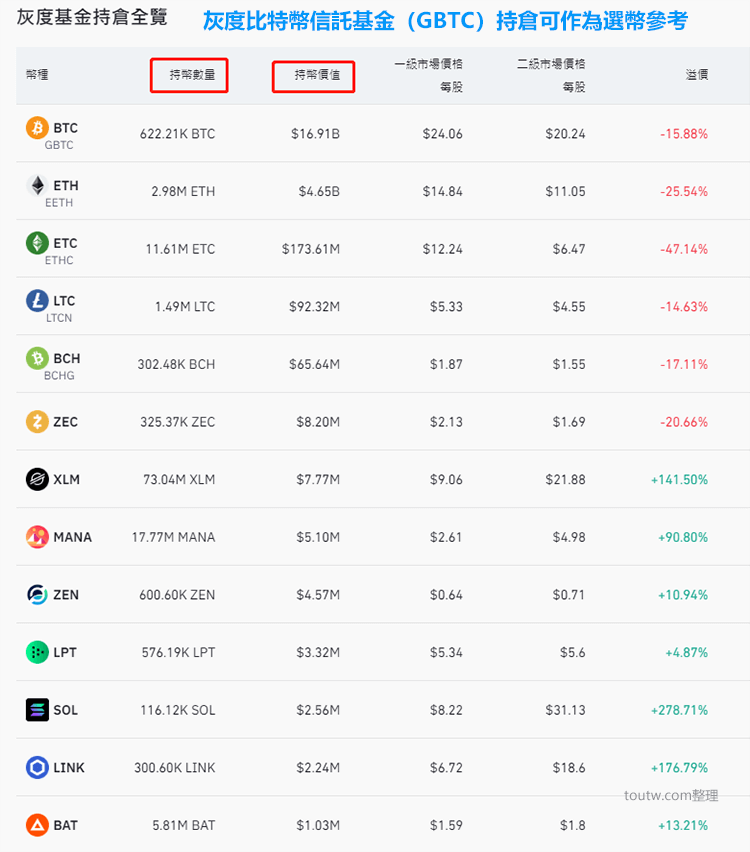Click the $9.06 primary market price
750x852 pixels.
pyautogui.click(x=446, y=479)
